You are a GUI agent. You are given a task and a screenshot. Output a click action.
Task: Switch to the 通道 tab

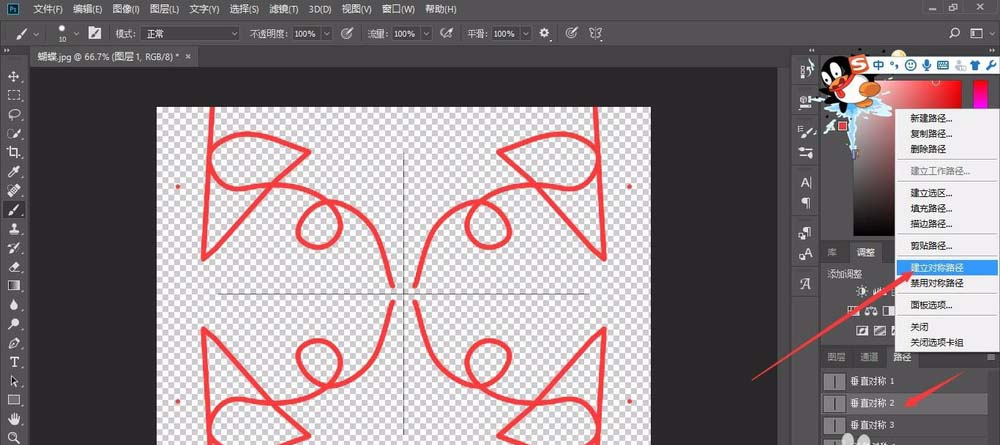point(869,357)
